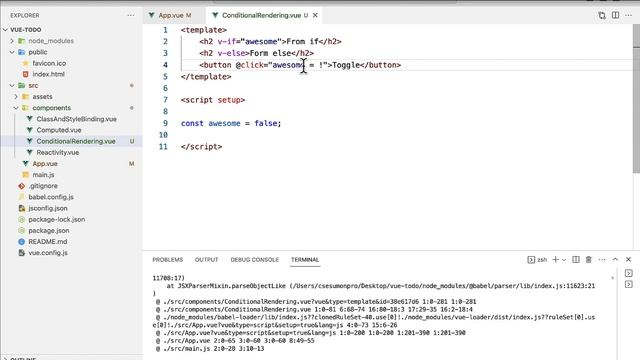640x360 pixels.
Task: Open README.md file
Action: (x=48, y=242)
